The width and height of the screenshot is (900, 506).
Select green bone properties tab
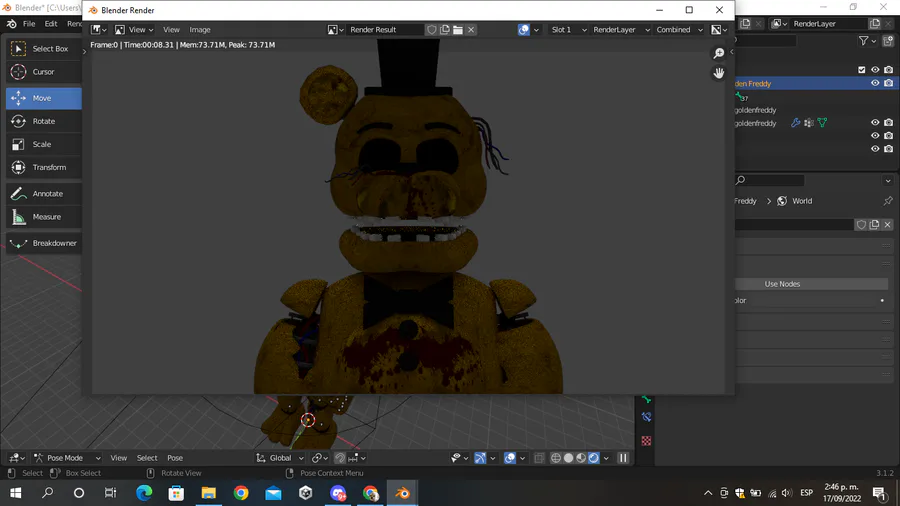646,399
